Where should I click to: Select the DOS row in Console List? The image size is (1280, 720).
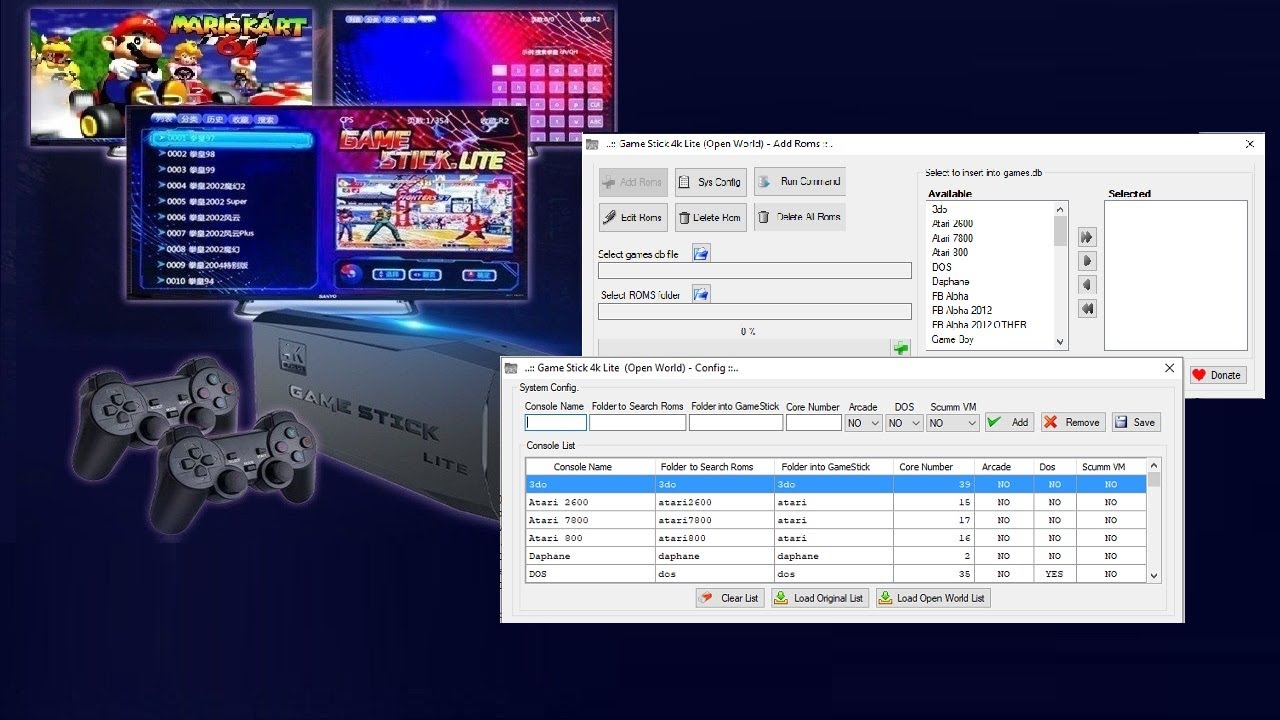[836, 574]
